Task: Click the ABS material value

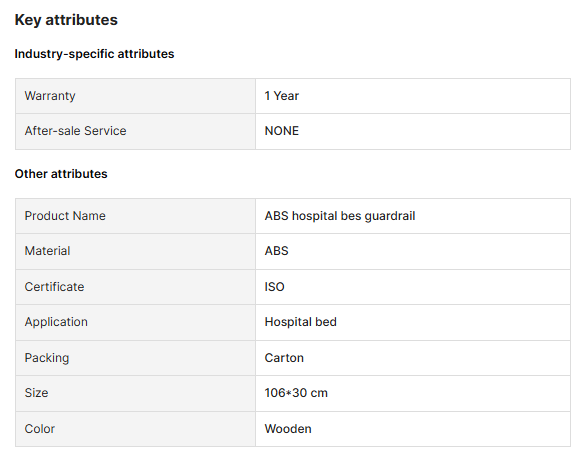Action: [276, 251]
